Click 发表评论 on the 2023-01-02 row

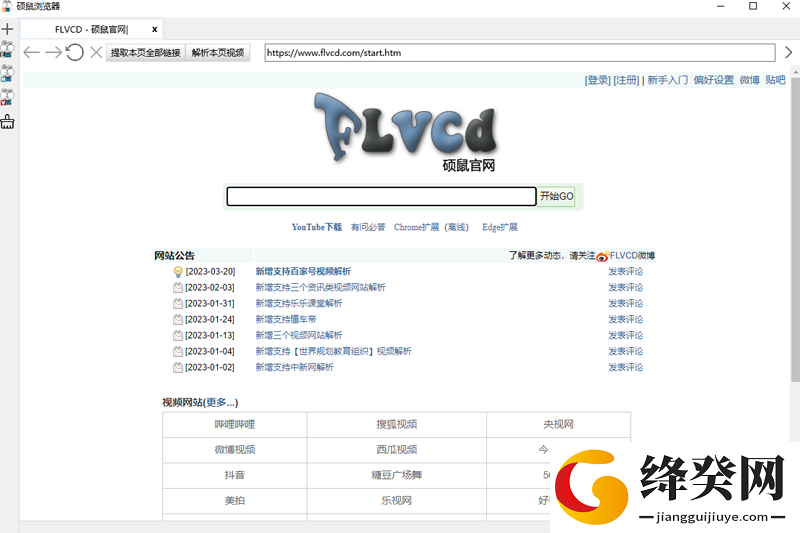pos(626,367)
